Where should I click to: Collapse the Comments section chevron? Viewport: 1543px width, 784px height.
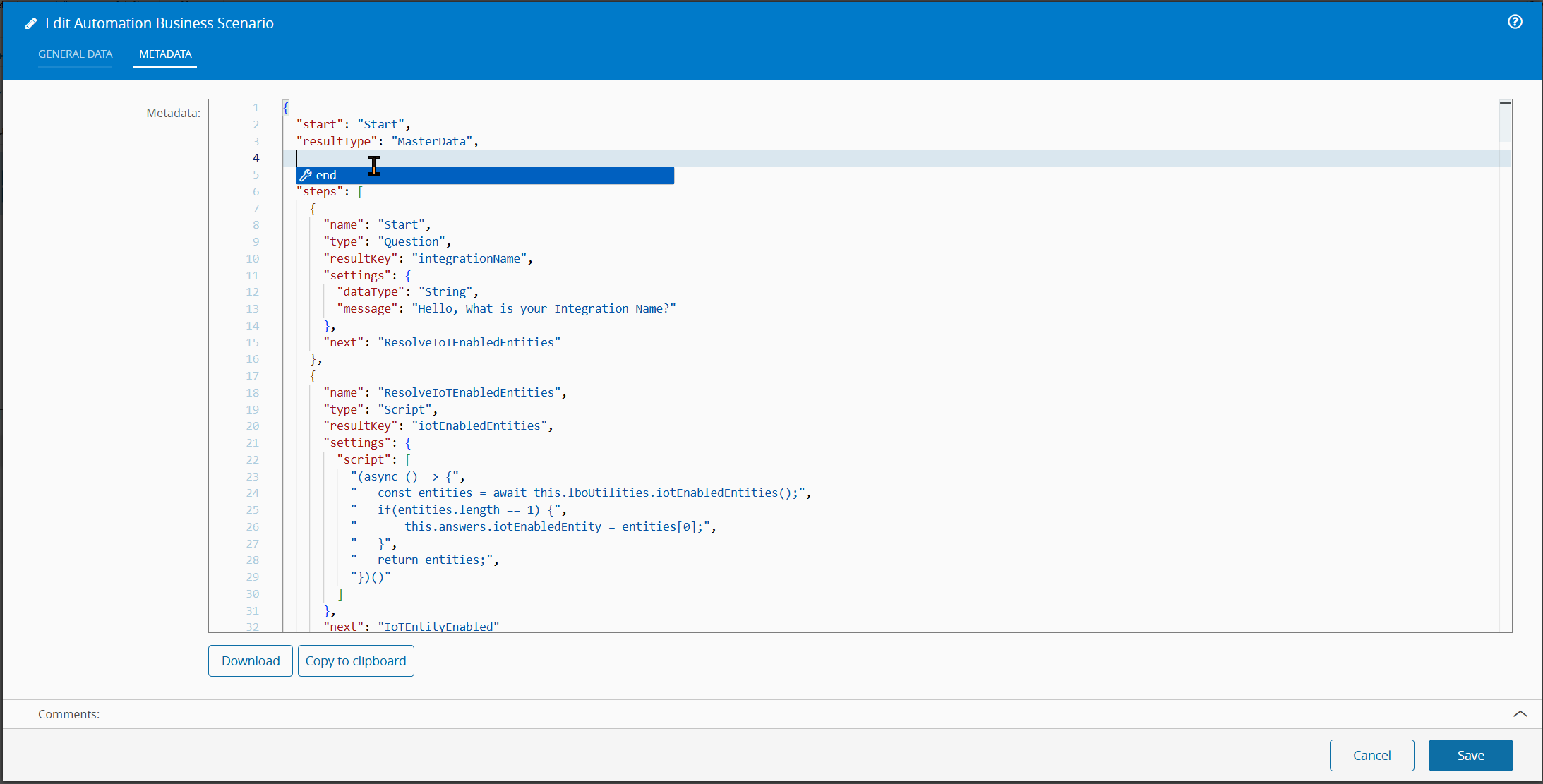[x=1520, y=714]
